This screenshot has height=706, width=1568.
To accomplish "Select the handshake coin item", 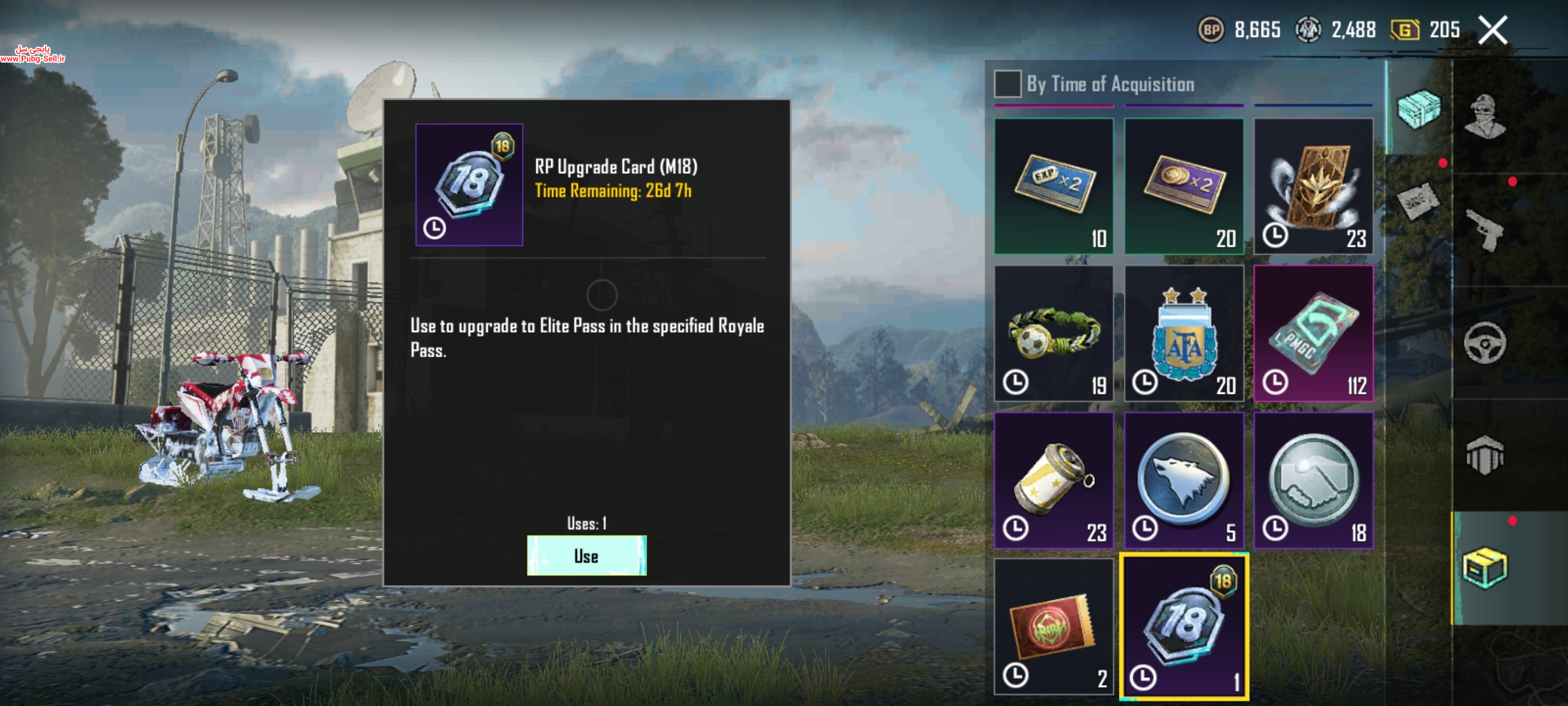I will [x=1313, y=480].
